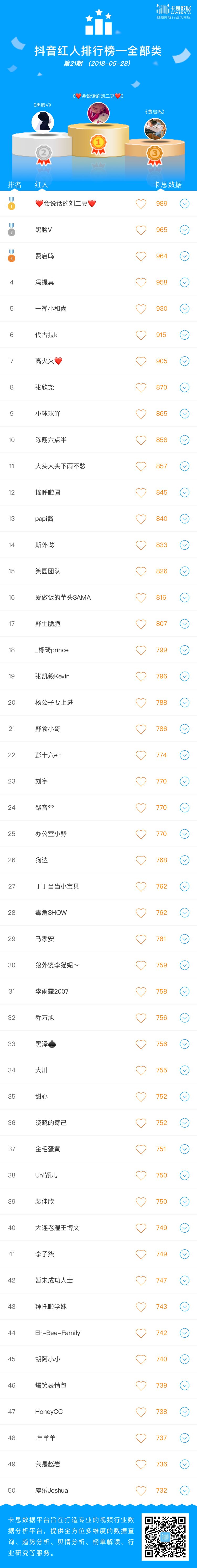Click the first-place avatar on the podium
The height and width of the screenshot is (1568, 197).
coord(98,113)
